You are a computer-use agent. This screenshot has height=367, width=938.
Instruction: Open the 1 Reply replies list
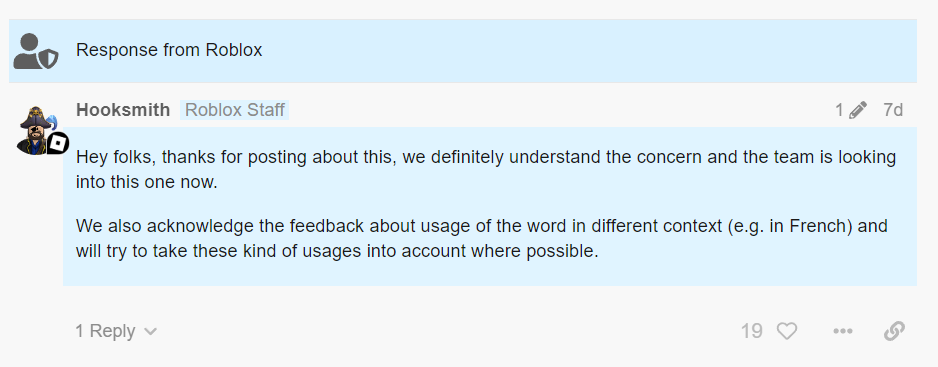[116, 331]
